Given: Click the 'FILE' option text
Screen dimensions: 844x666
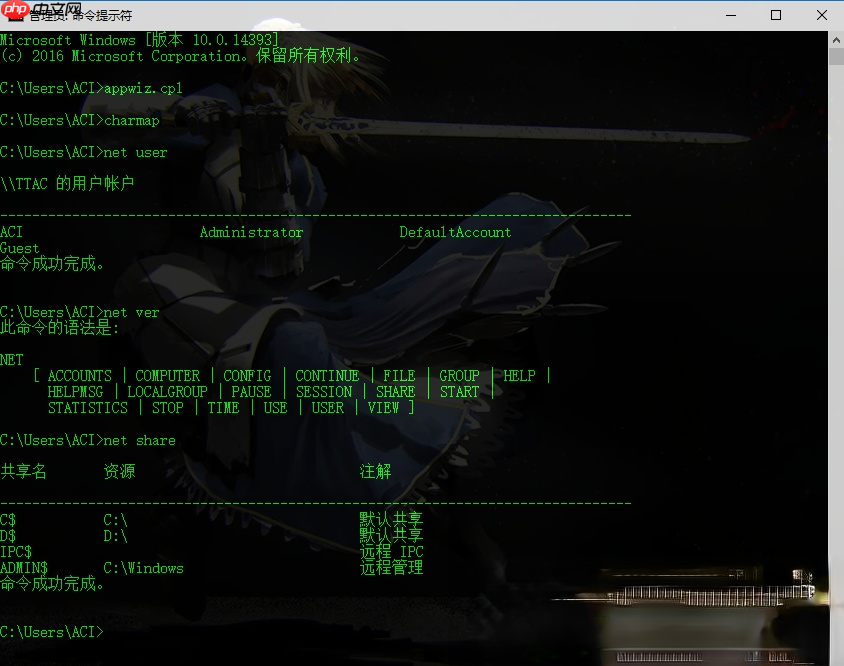Looking at the screenshot, I should point(399,376).
